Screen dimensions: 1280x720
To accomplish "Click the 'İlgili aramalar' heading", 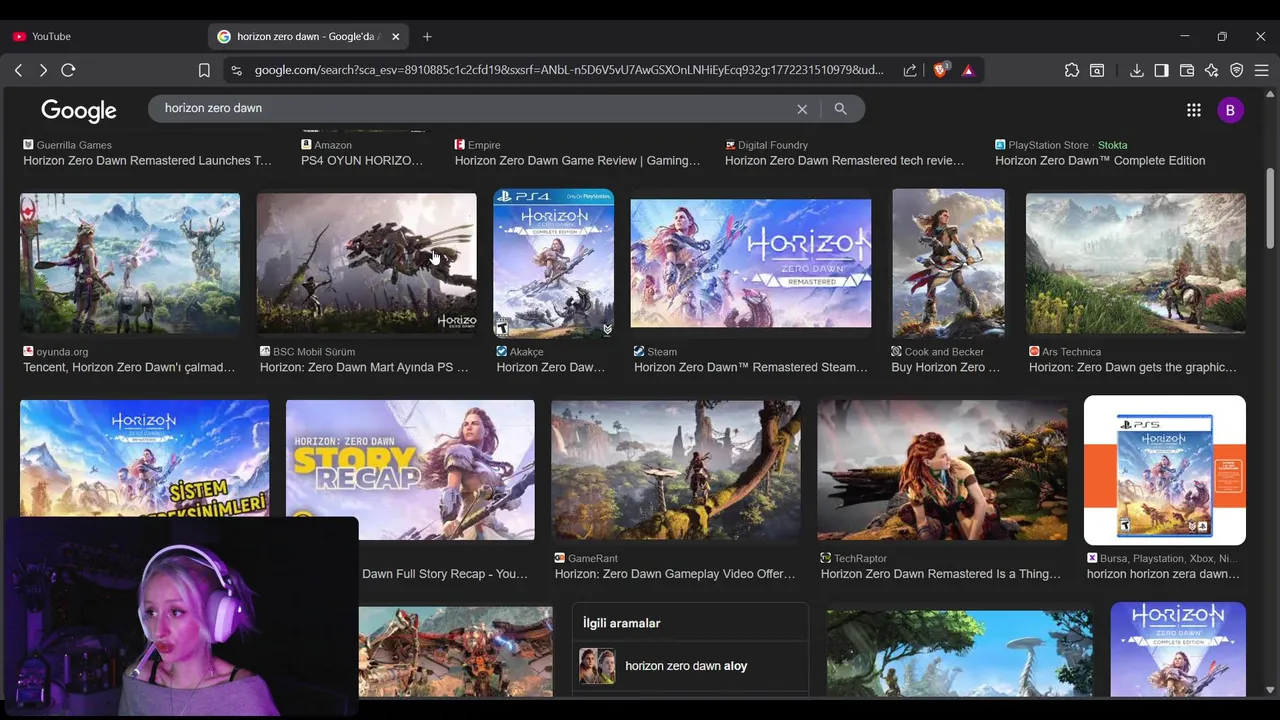I will coord(621,623).
